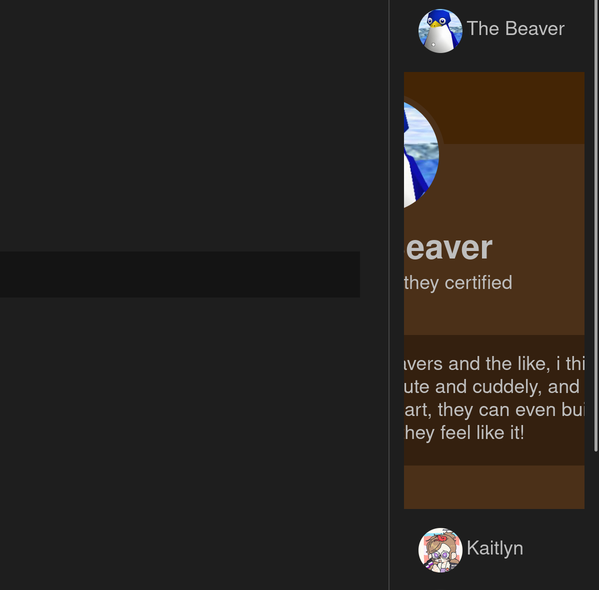
Task: Click the large penguin avatar in profile card
Action: tap(421, 154)
